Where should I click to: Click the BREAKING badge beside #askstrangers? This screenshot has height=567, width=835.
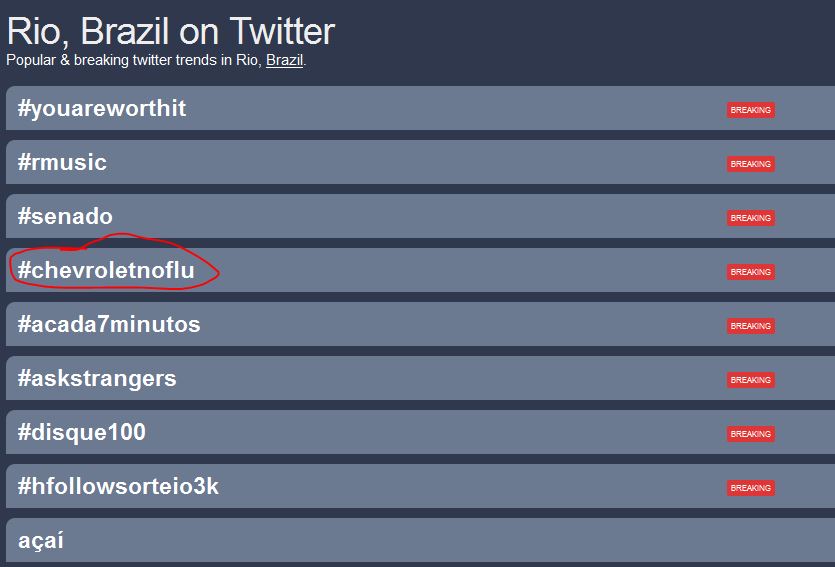click(751, 380)
